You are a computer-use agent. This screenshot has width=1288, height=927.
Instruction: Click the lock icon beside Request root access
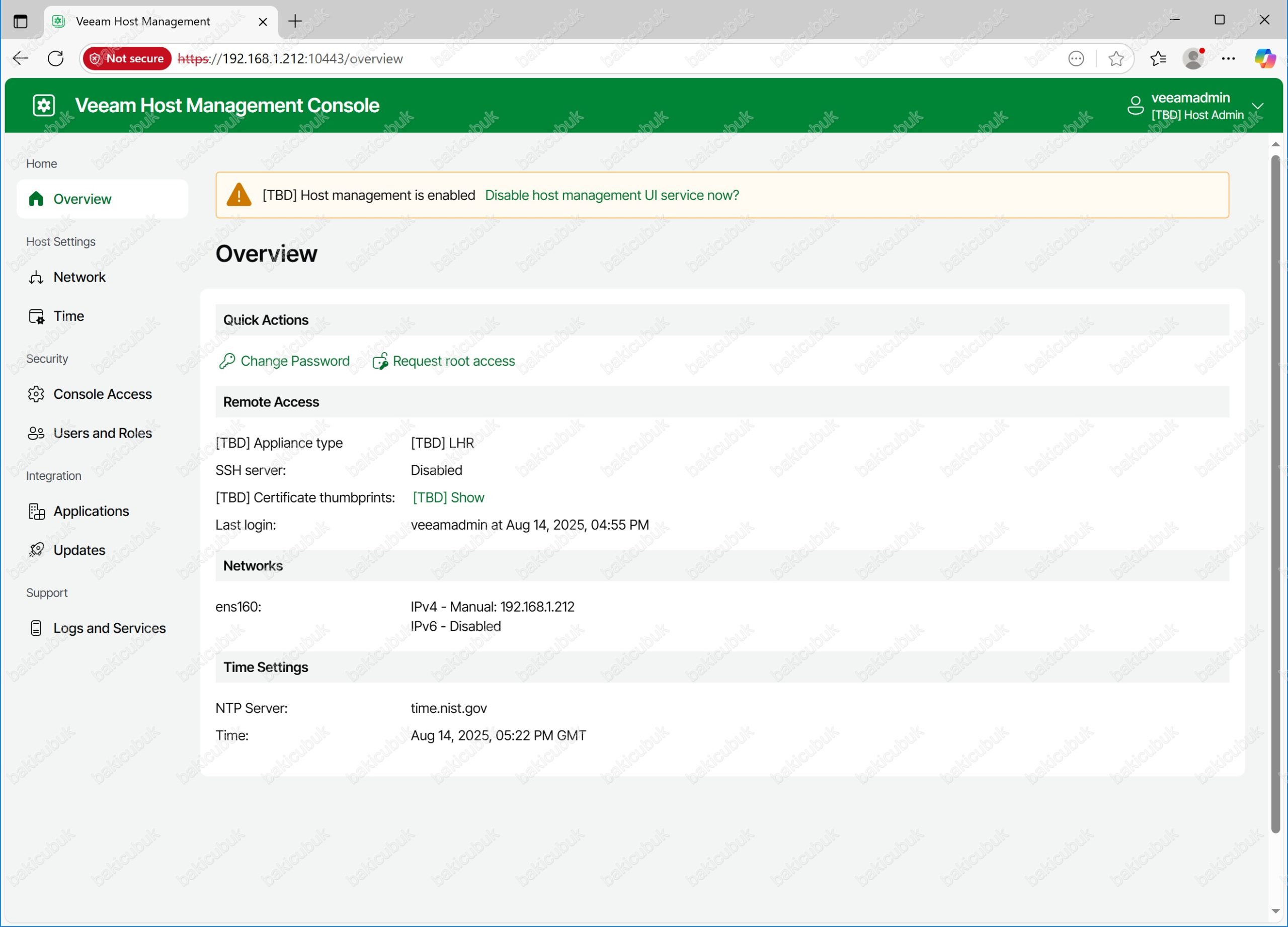(x=380, y=361)
